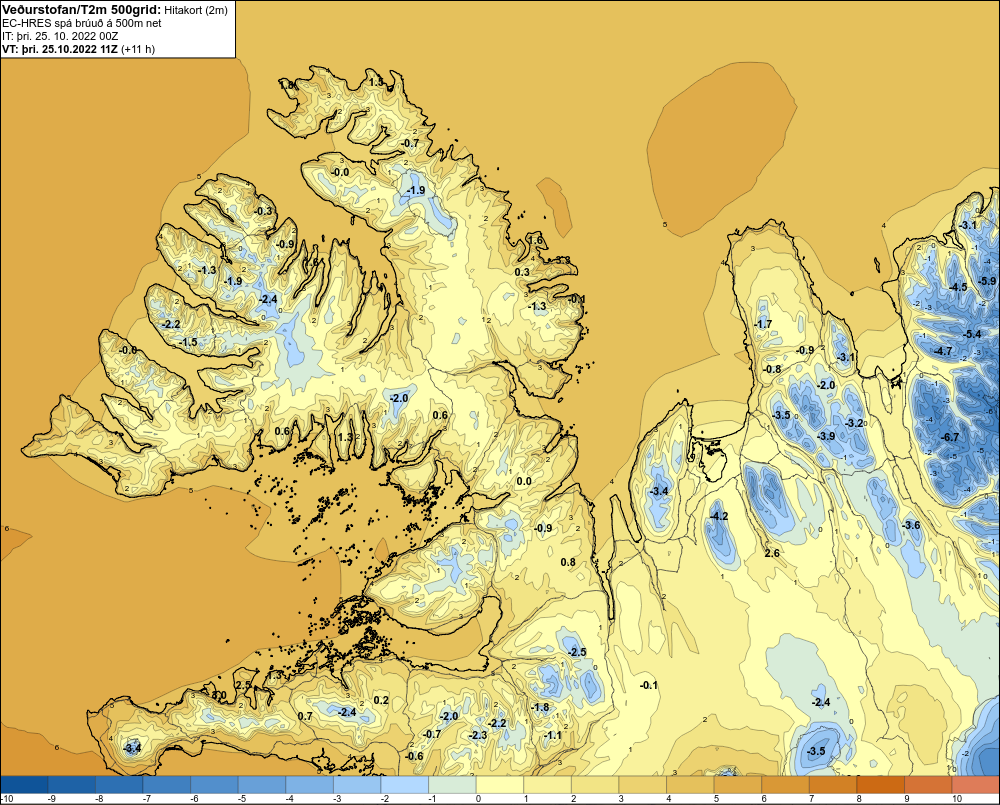Click the '-5.9' temperature value on the map
This screenshot has height=805, width=1000.
click(x=987, y=281)
